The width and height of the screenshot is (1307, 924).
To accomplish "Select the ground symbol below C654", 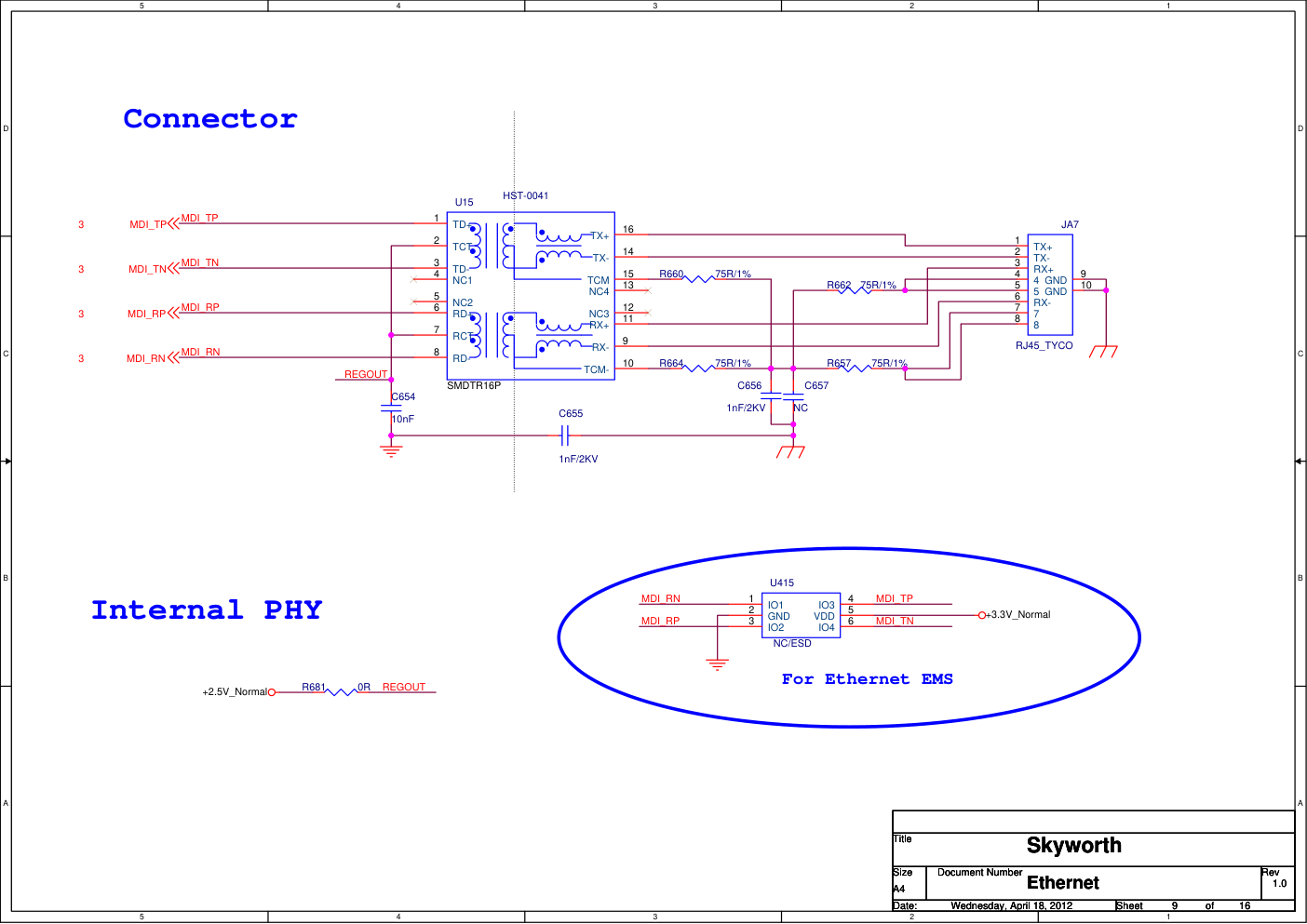I will pos(391,451).
